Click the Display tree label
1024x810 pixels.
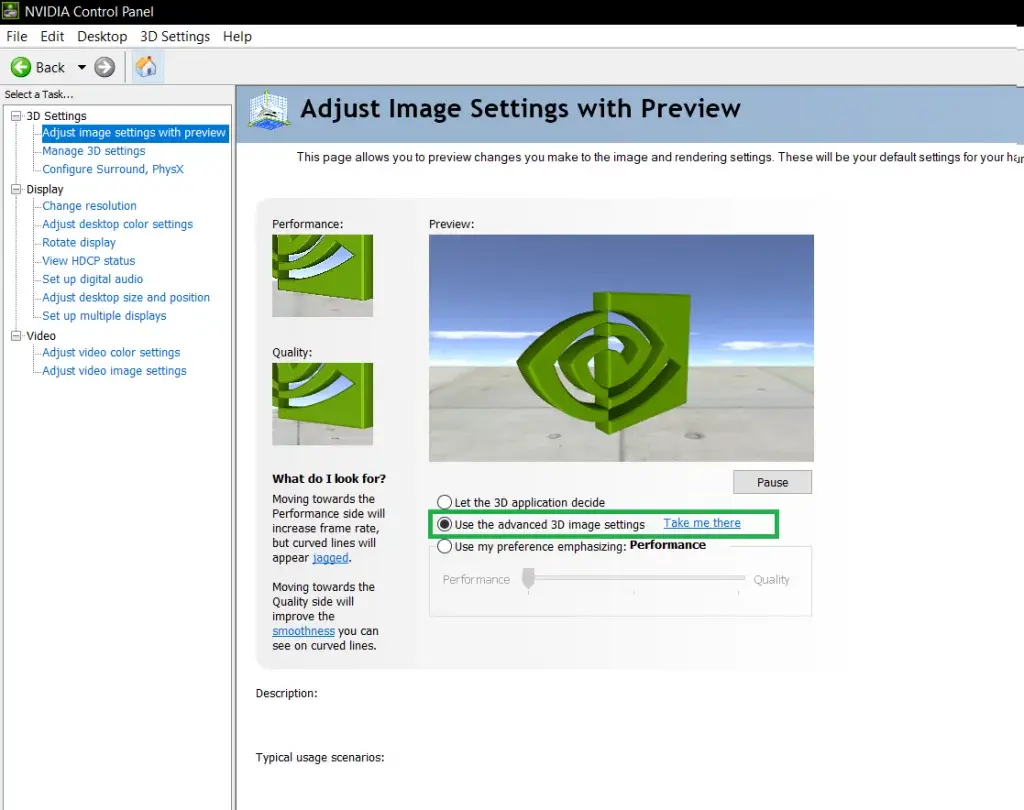pyautogui.click(x=45, y=189)
